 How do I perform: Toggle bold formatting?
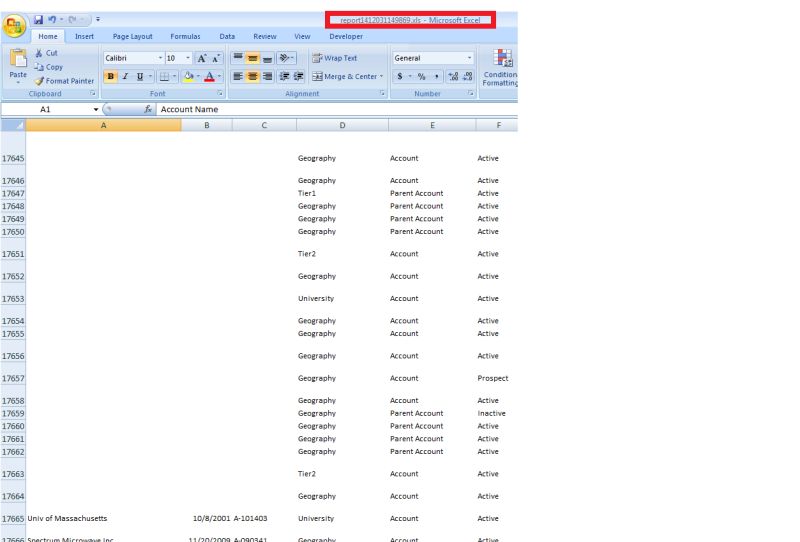(x=110, y=77)
